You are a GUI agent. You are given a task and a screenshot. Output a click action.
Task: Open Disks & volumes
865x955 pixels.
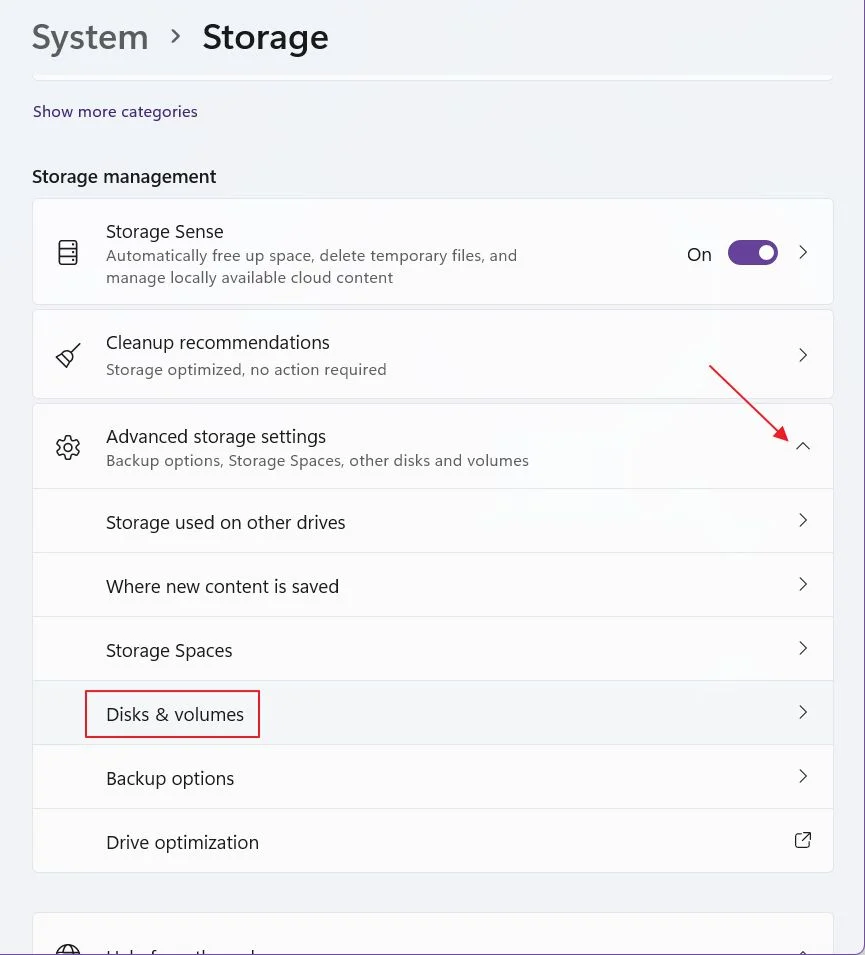tap(432, 713)
